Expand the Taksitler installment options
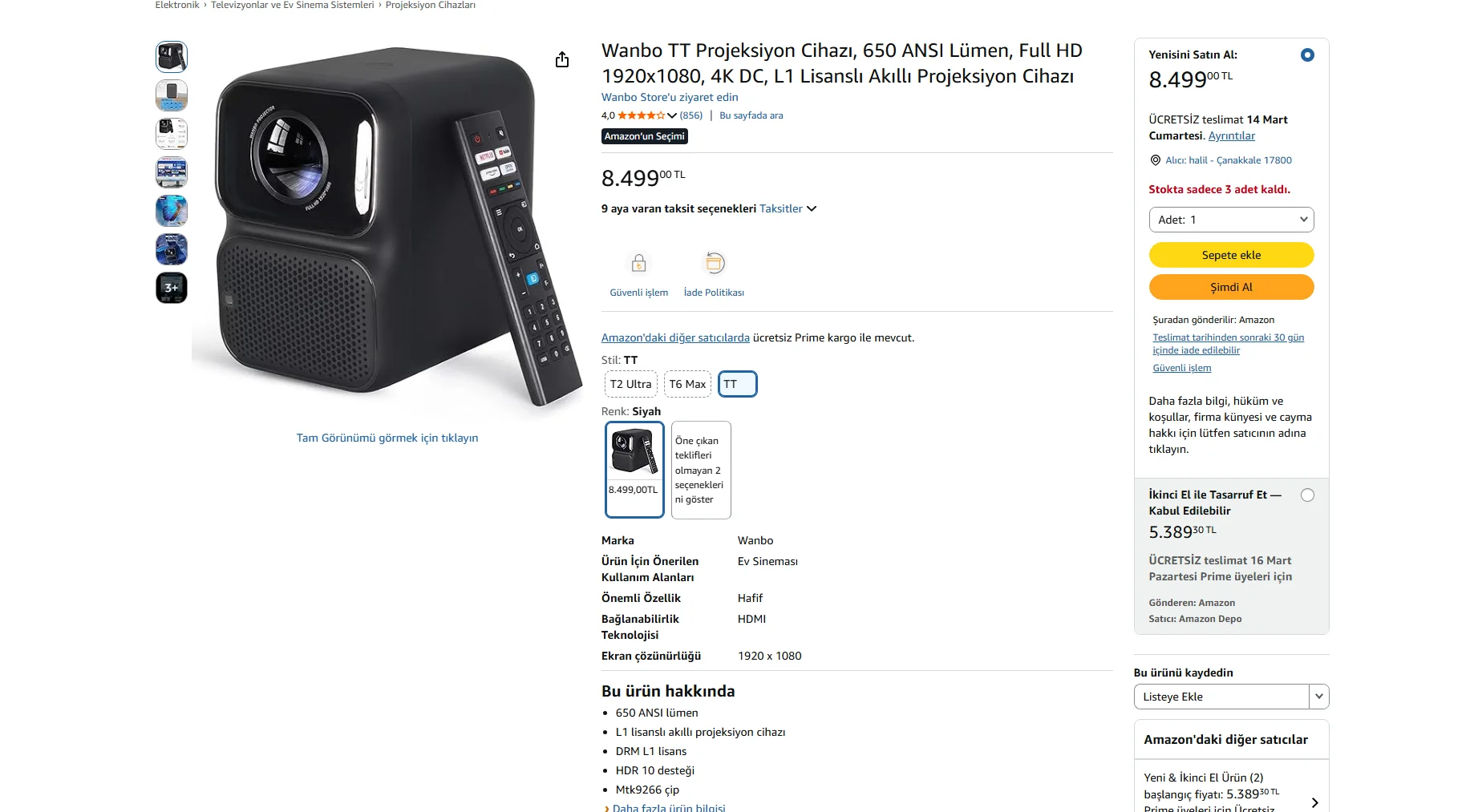This screenshot has width=1470, height=812. [x=788, y=208]
